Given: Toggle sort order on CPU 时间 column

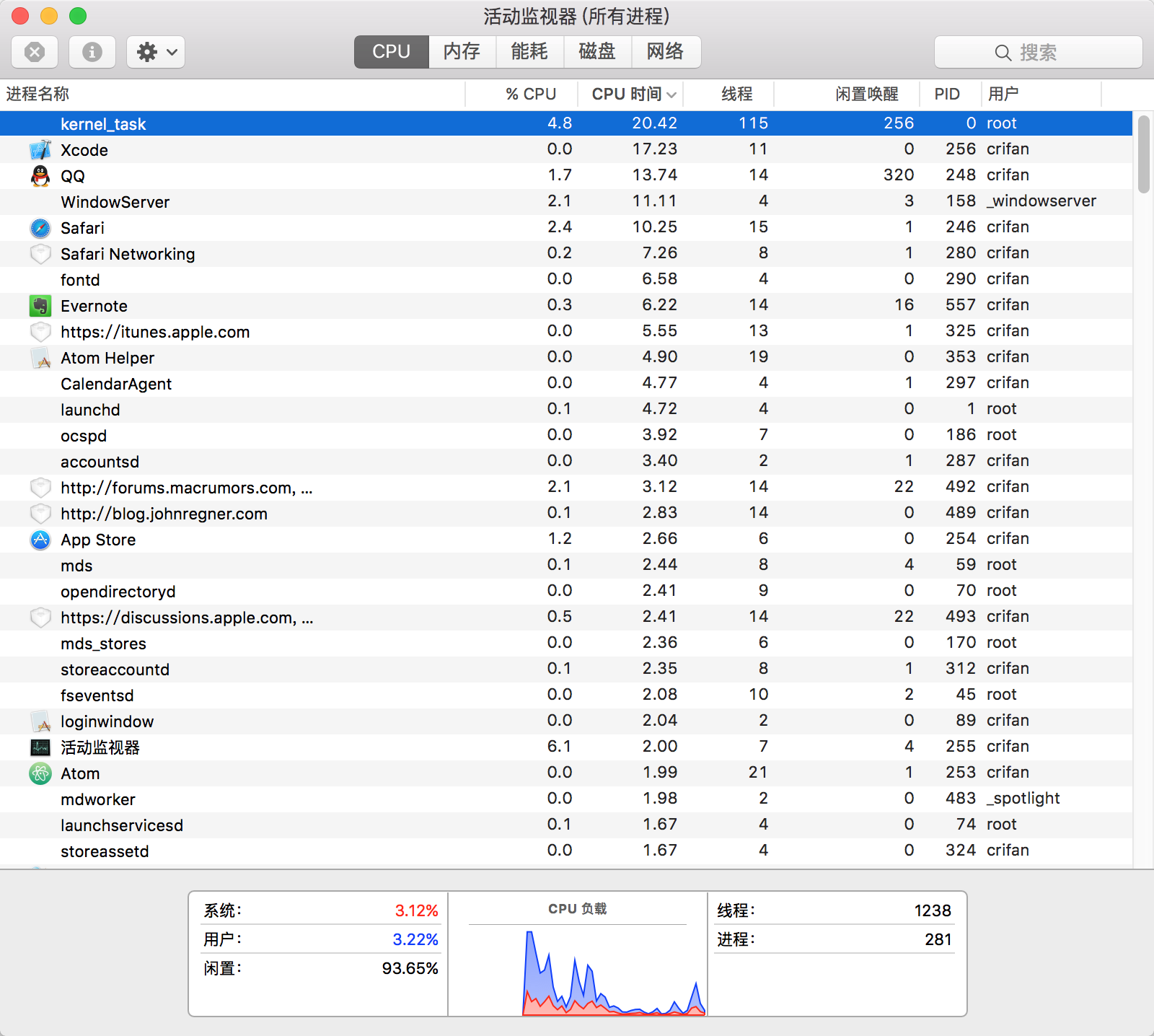Looking at the screenshot, I should tap(630, 95).
